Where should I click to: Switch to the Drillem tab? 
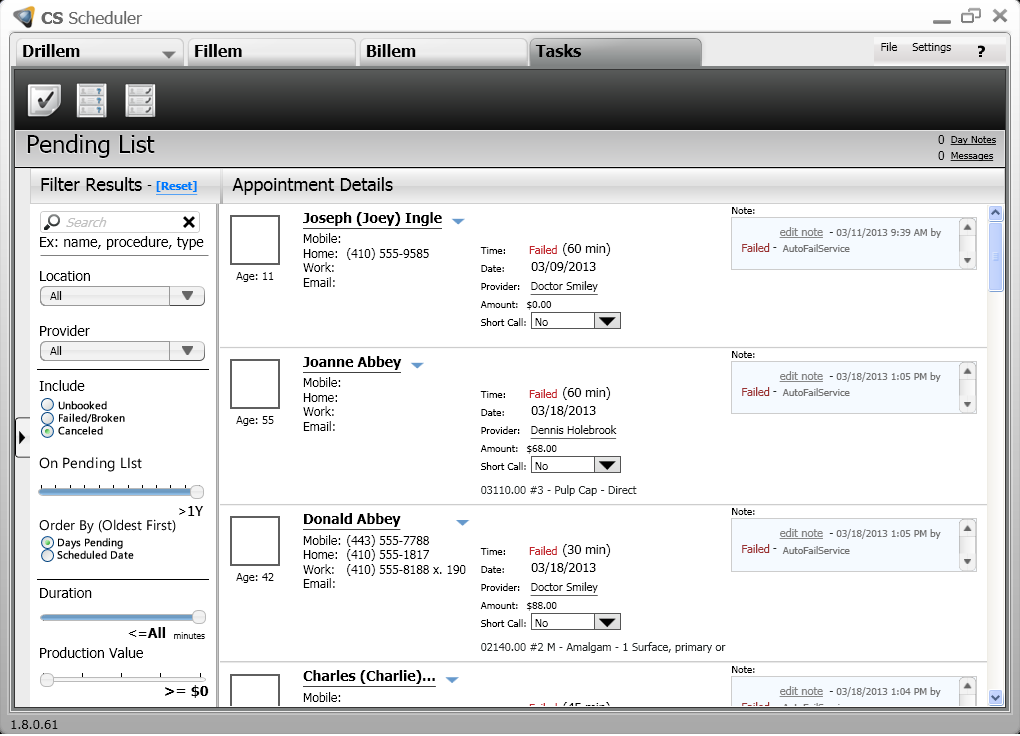coord(98,51)
